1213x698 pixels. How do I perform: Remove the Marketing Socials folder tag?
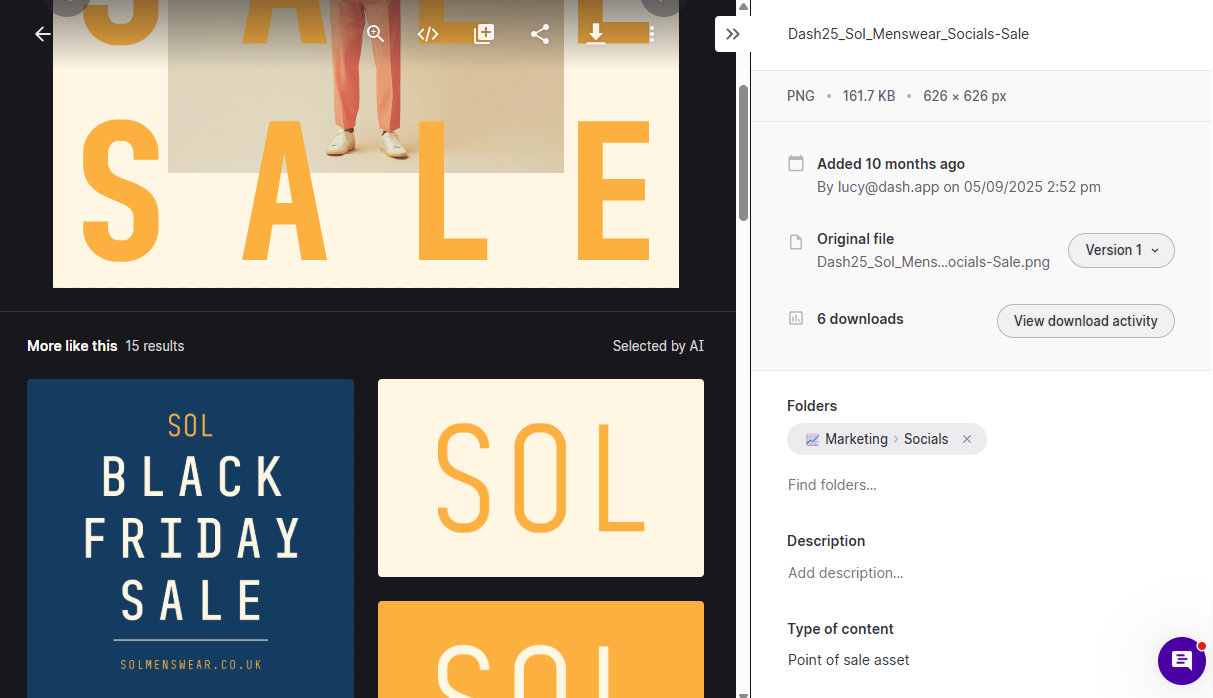(967, 439)
